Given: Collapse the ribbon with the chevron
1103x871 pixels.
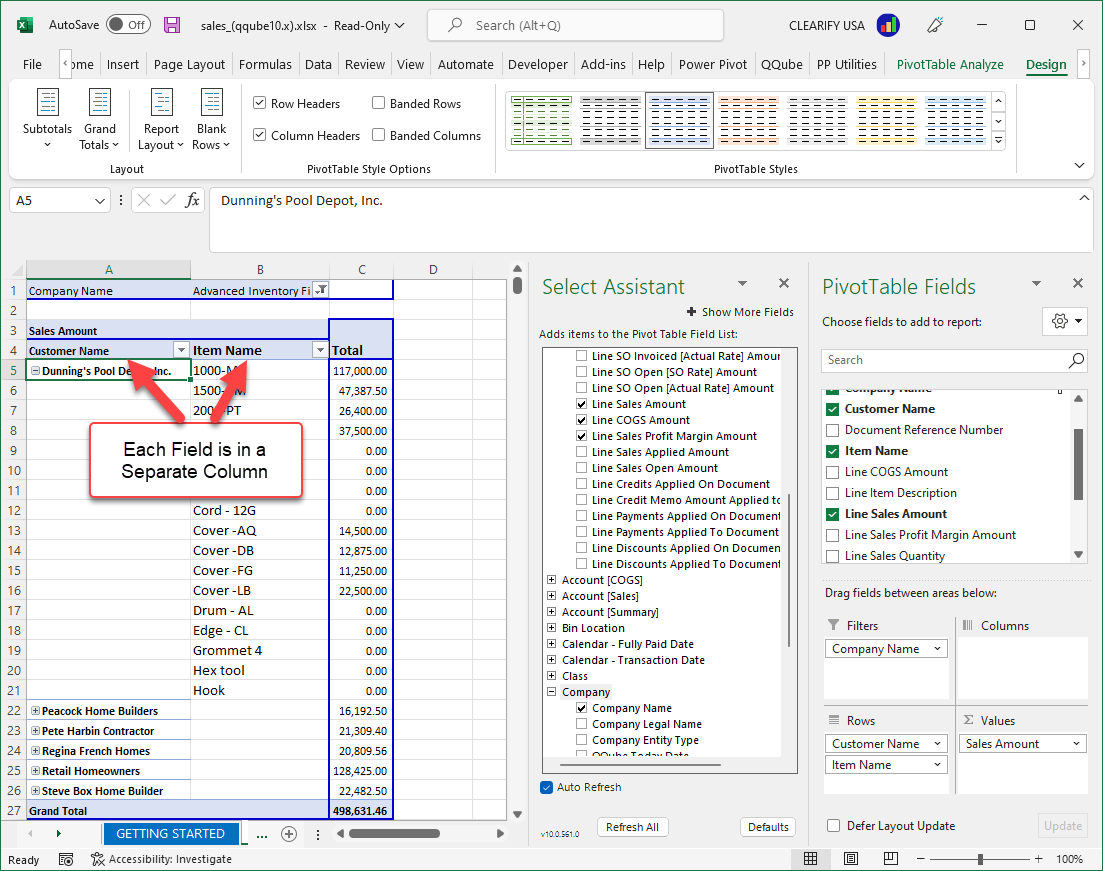Looking at the screenshot, I should pos(1079,165).
